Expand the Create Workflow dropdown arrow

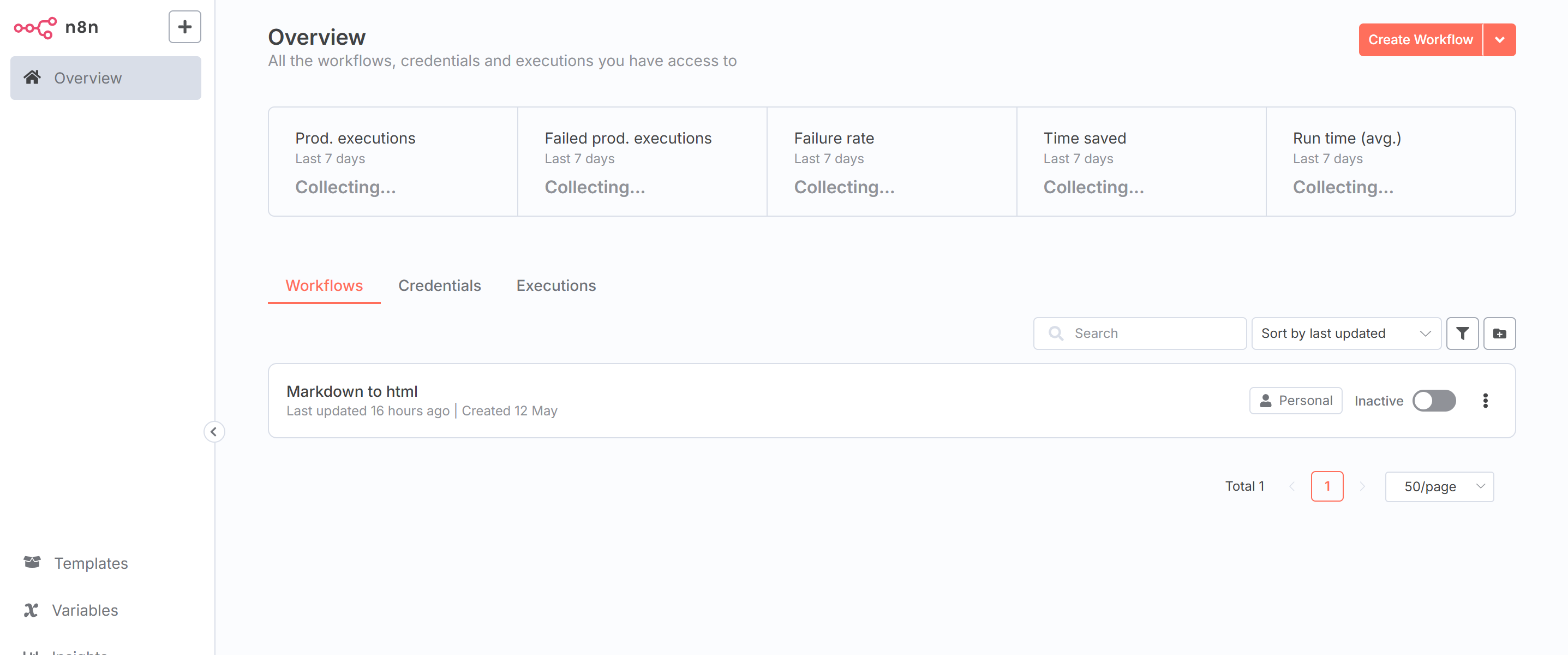1499,39
